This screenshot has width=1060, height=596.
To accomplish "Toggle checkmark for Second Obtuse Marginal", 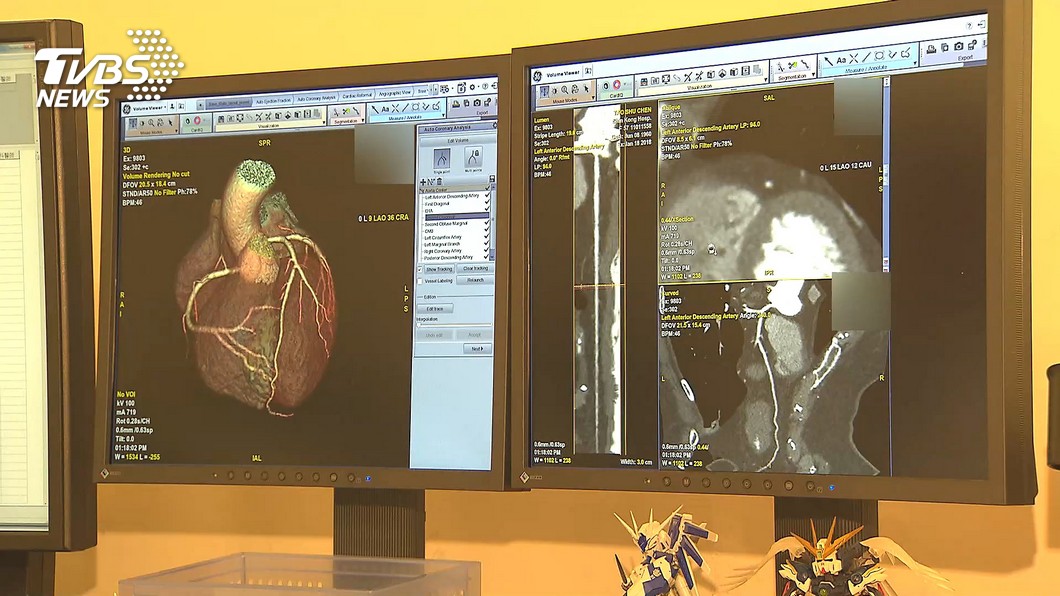I will pyautogui.click(x=487, y=223).
